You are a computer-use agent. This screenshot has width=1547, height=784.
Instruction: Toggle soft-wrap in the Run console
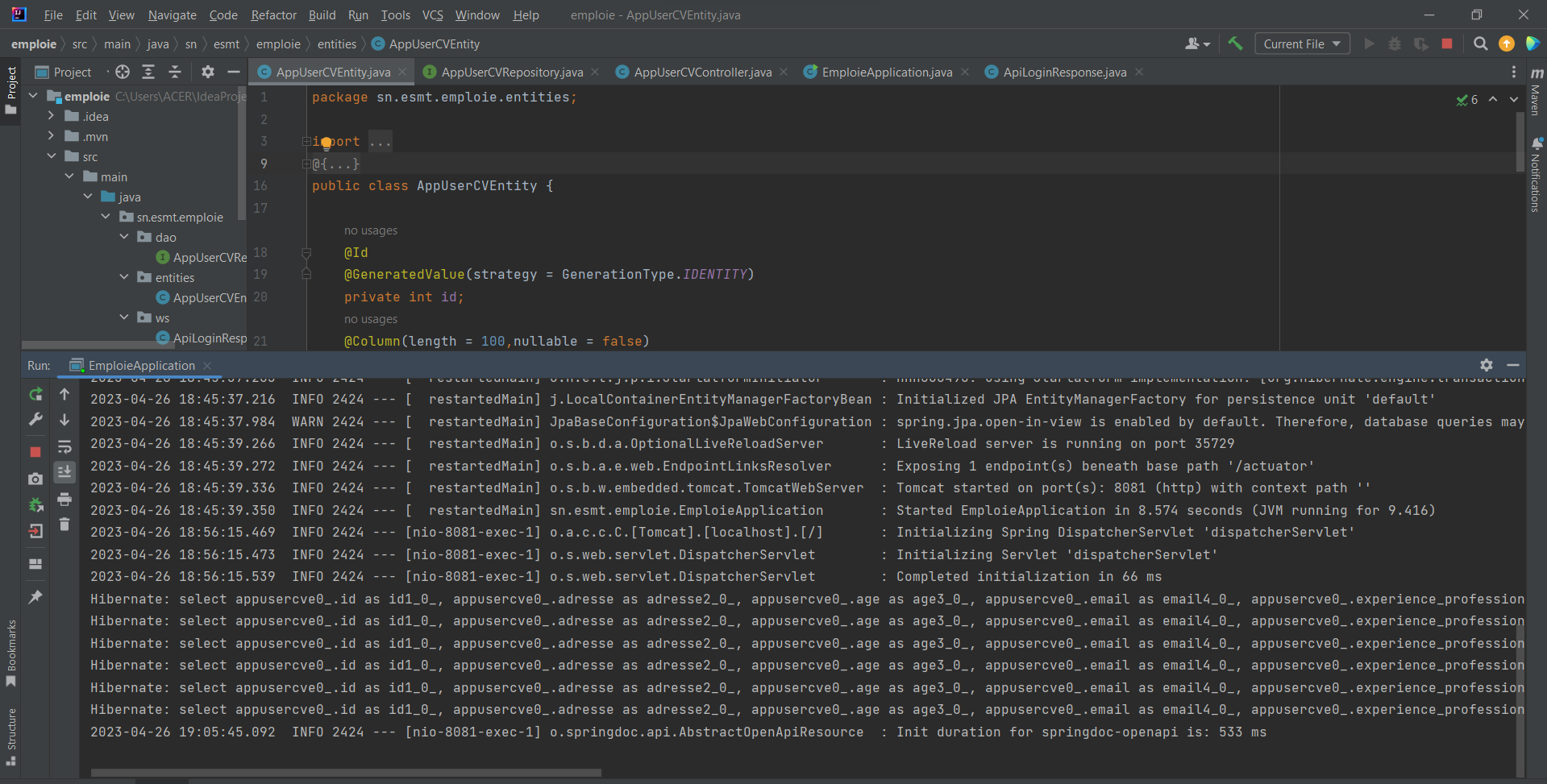point(64,447)
